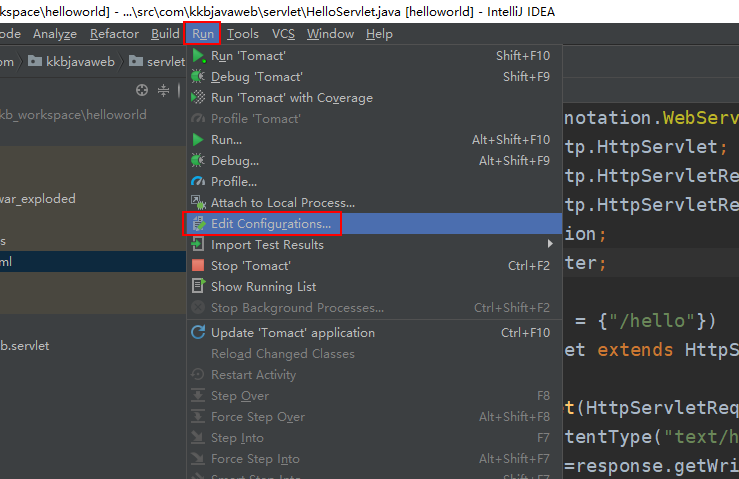
Task: Click the Debug 'Tomact' bug icon
Action: [x=198, y=76]
